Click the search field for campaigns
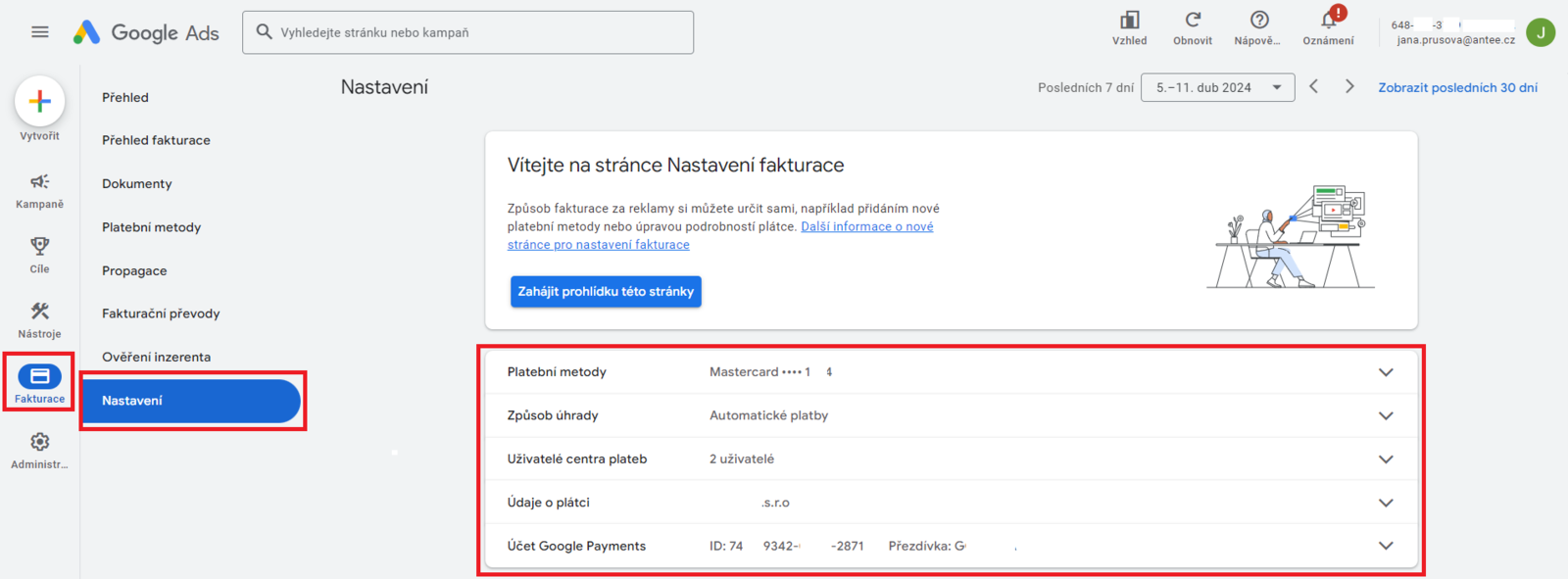The height and width of the screenshot is (579, 1568). tap(468, 32)
